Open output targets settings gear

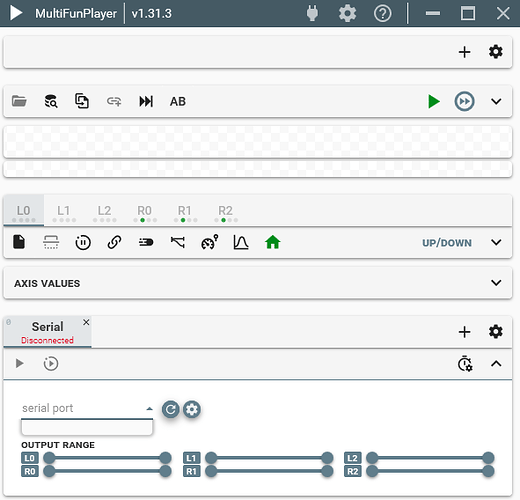click(496, 332)
